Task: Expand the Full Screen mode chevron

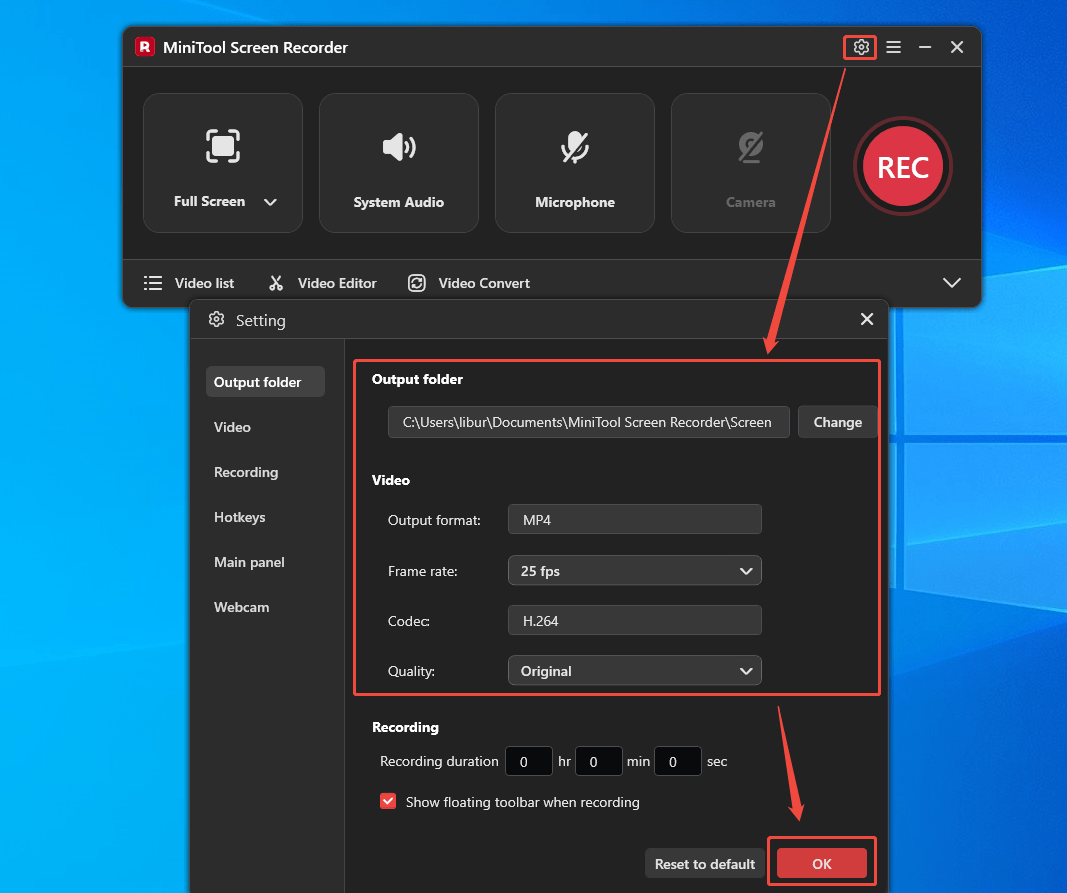Action: click(x=270, y=201)
